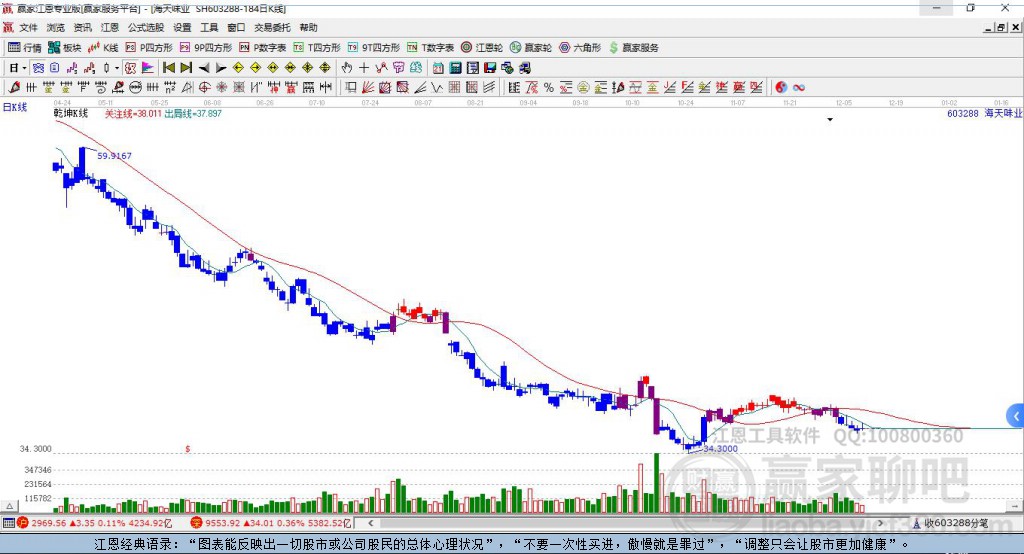
Task: Toggle the color flag chart icon
Action: tap(148, 68)
